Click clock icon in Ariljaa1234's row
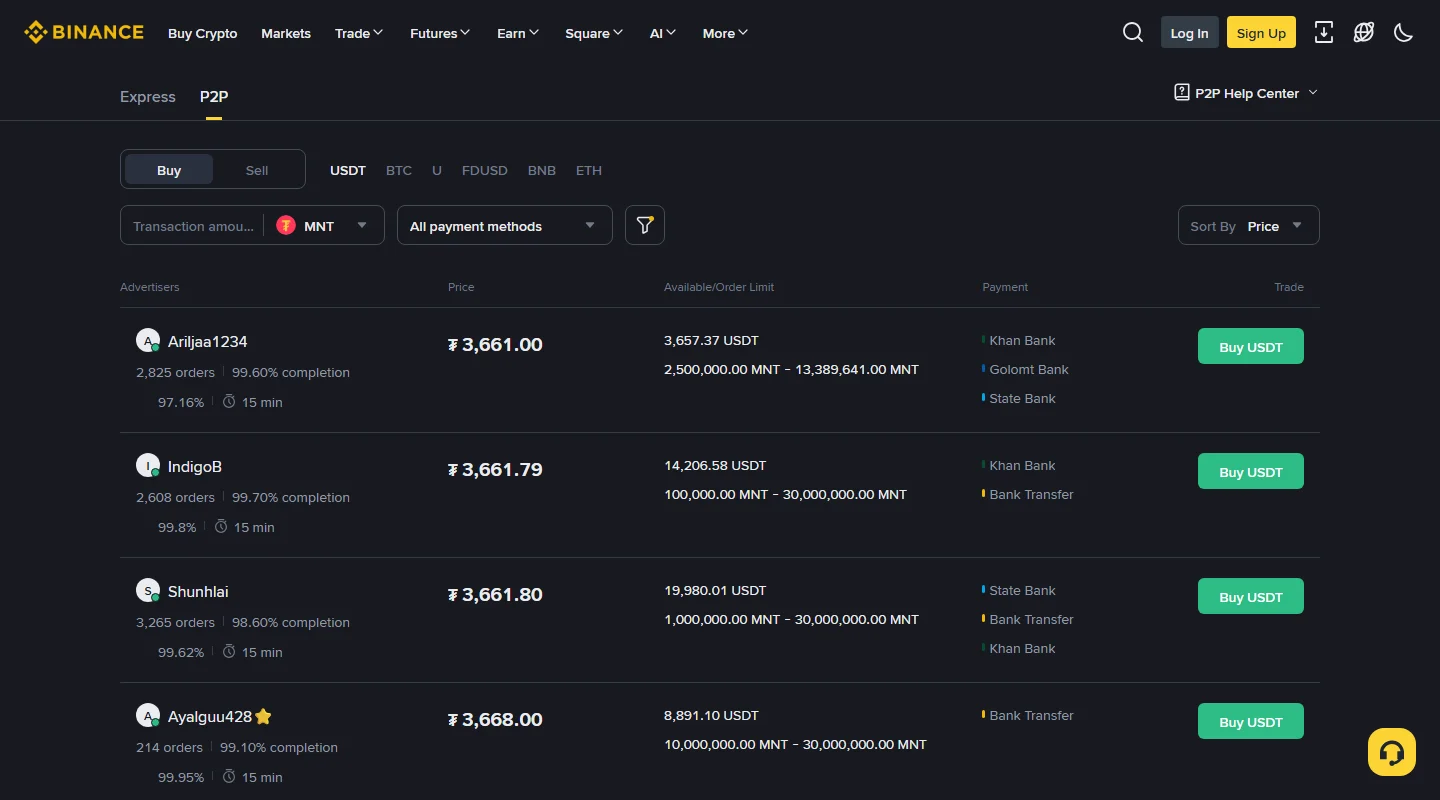Viewport: 1440px width, 800px height. (x=229, y=401)
